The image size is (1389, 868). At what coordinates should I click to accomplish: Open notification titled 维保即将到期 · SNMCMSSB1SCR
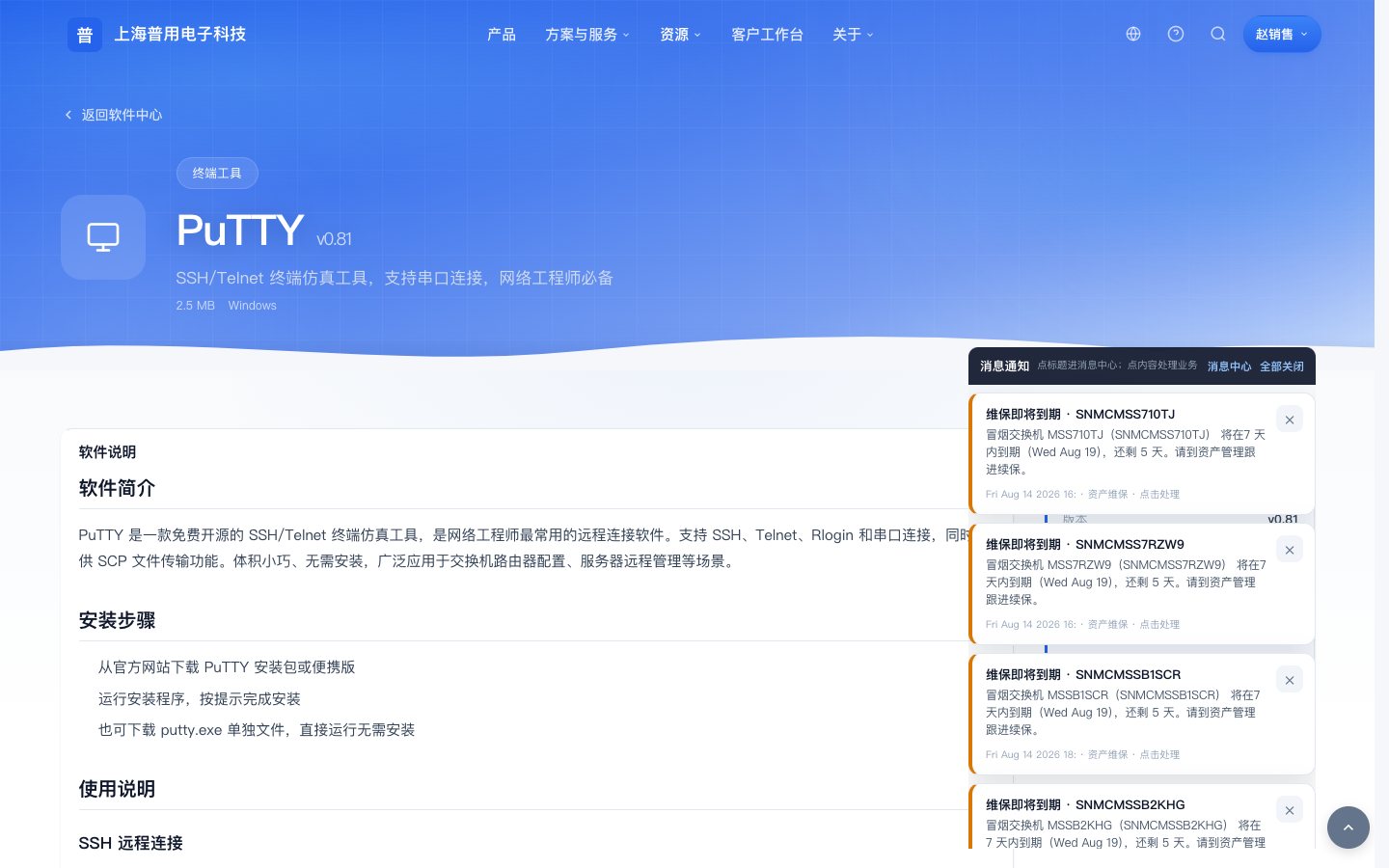point(1083,674)
